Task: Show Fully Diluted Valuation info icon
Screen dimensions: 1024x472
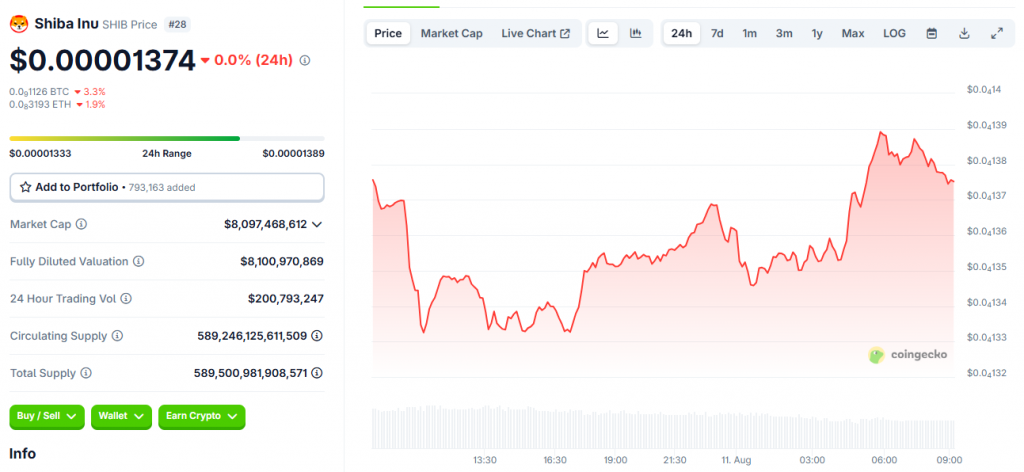Action: pyautogui.click(x=138, y=261)
